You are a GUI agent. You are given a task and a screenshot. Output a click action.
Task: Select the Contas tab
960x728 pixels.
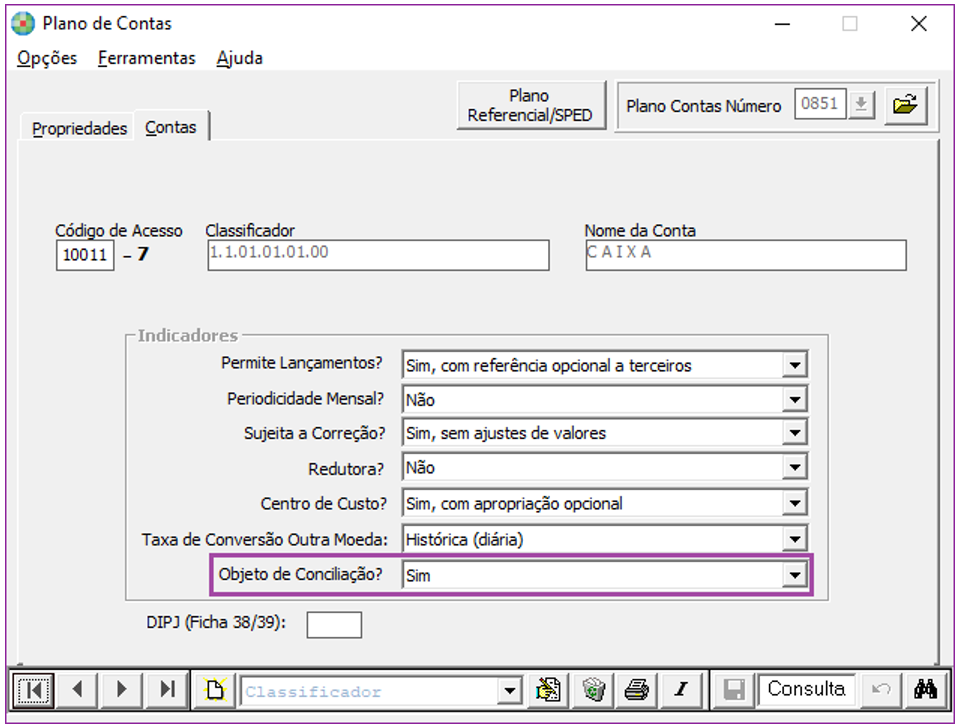point(171,127)
